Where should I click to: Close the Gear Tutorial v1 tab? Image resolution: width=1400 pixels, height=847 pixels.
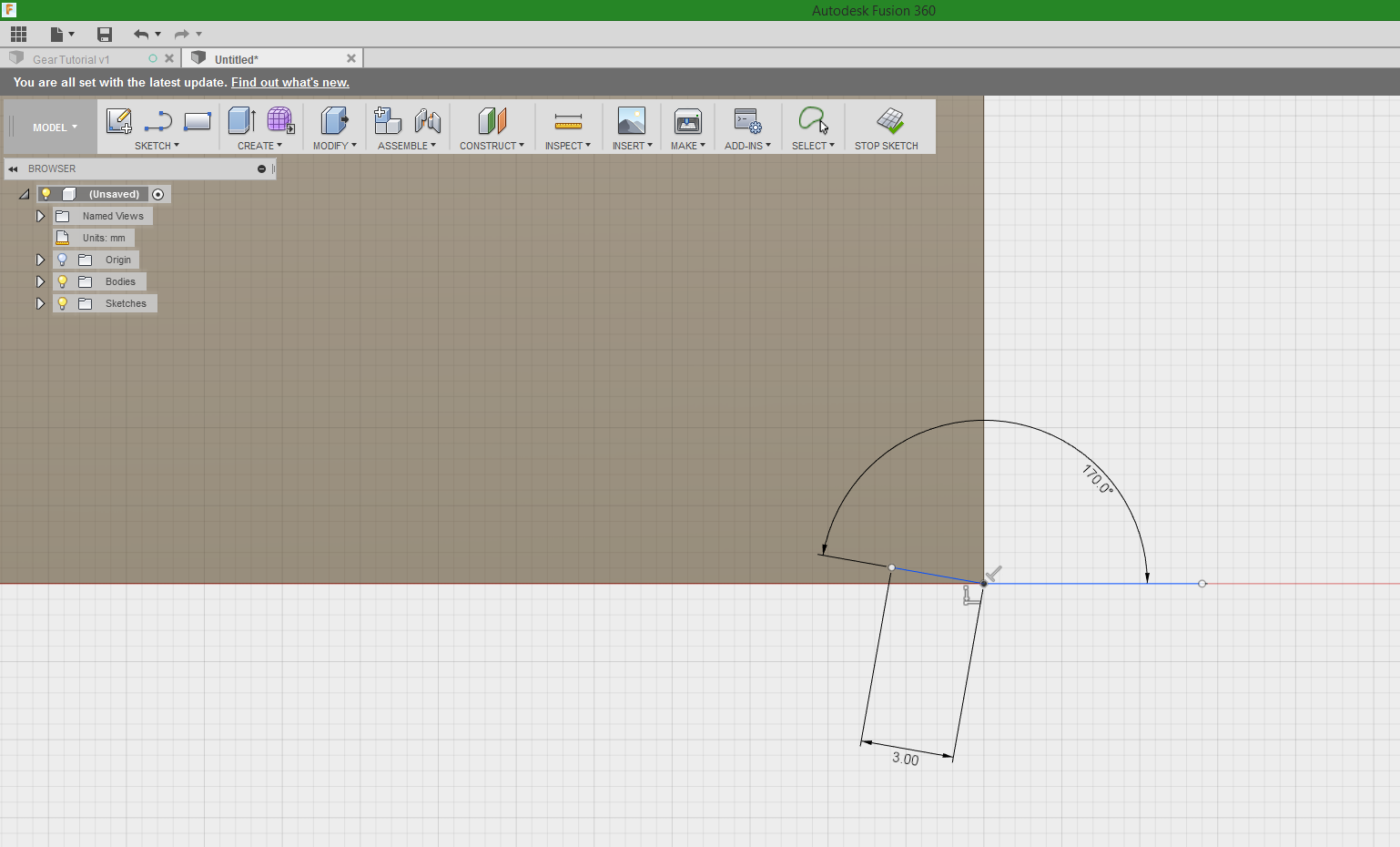pyautogui.click(x=169, y=58)
